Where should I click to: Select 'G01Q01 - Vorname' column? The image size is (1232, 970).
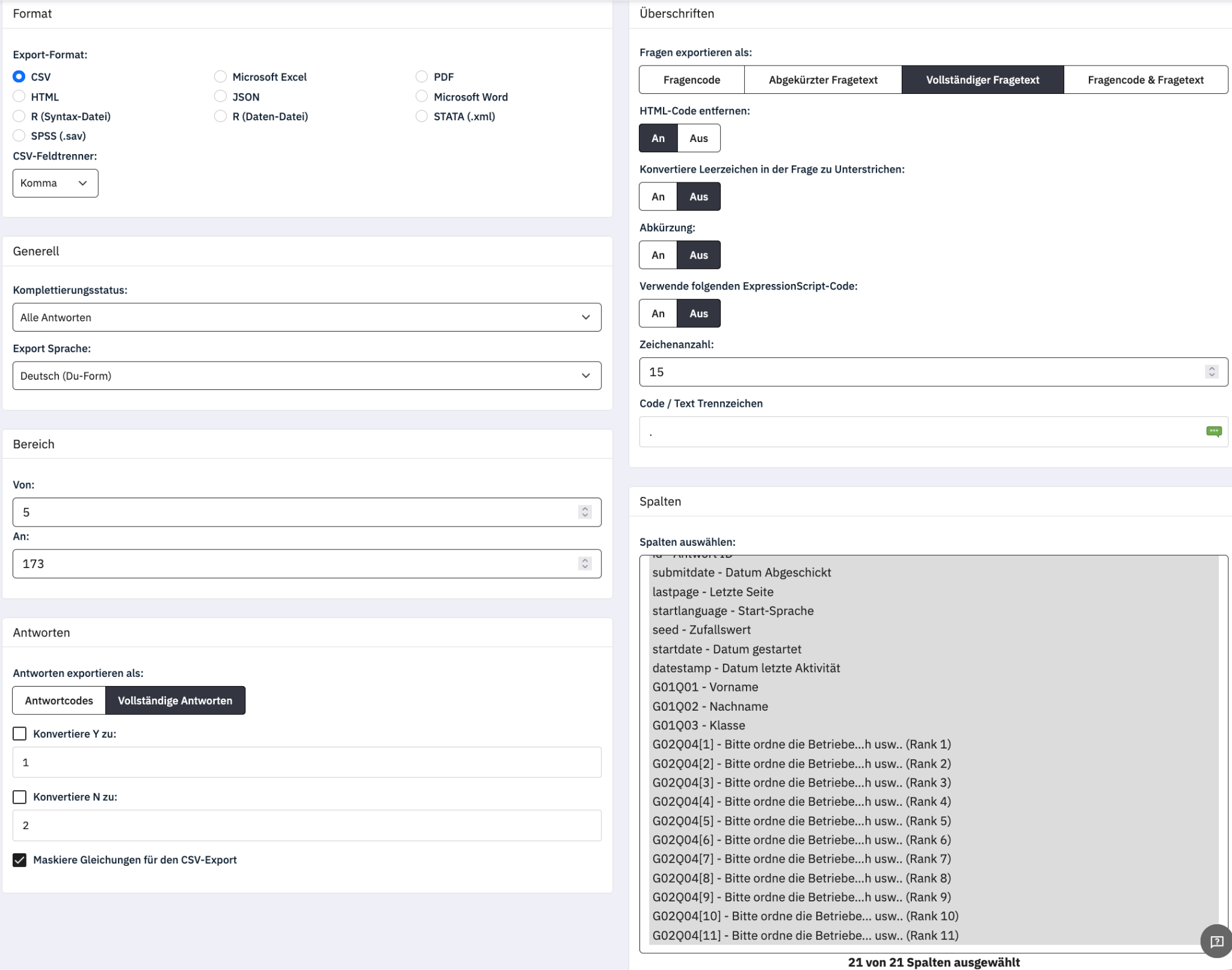934,687
